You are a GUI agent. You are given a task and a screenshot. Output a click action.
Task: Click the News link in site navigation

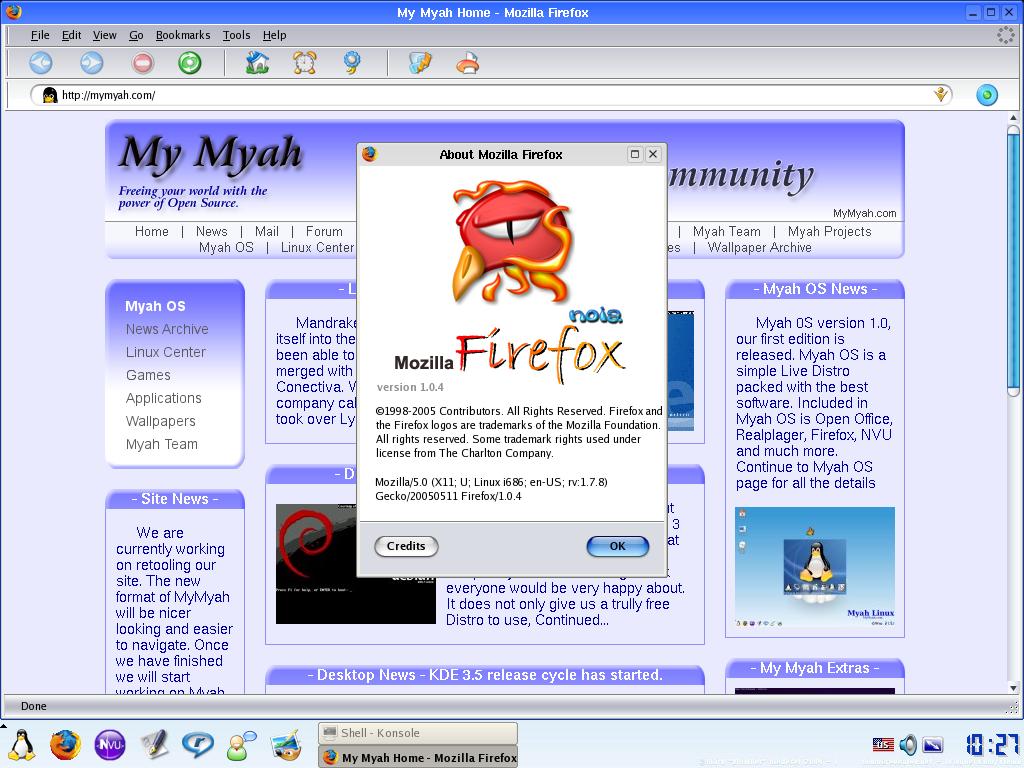212,231
